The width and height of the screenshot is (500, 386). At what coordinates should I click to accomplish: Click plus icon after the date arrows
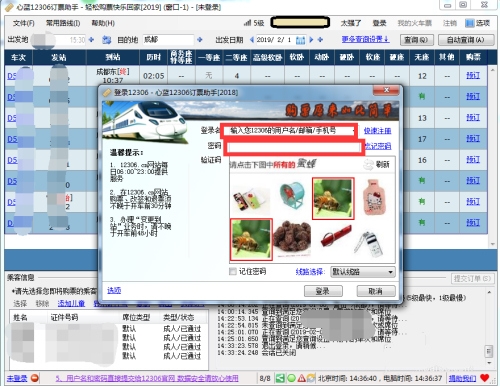click(x=320, y=40)
